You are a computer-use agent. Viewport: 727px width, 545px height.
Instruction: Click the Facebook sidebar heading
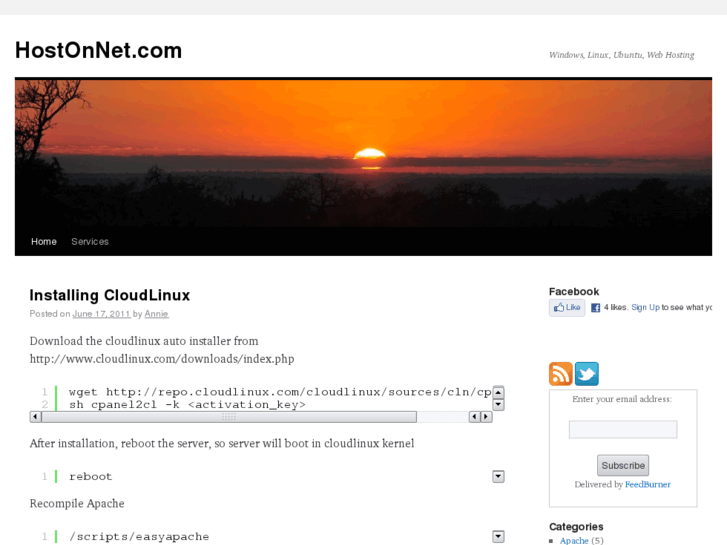574,291
